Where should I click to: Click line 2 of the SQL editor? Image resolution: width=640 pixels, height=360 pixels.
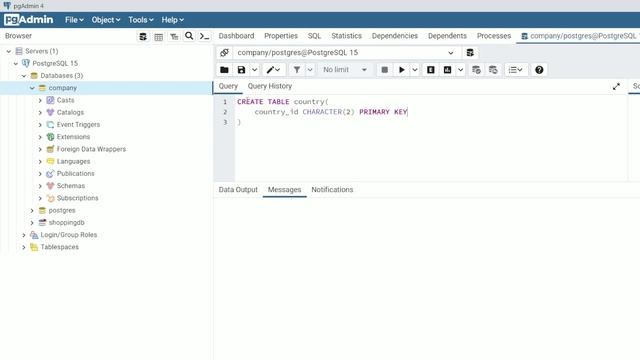331,112
